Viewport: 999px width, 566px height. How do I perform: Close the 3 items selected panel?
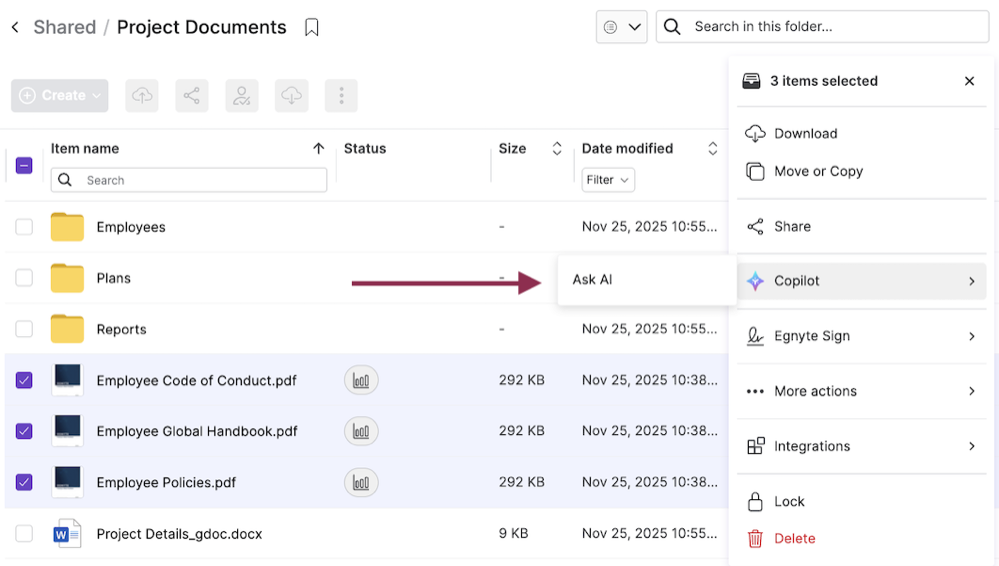pyautogui.click(x=970, y=81)
